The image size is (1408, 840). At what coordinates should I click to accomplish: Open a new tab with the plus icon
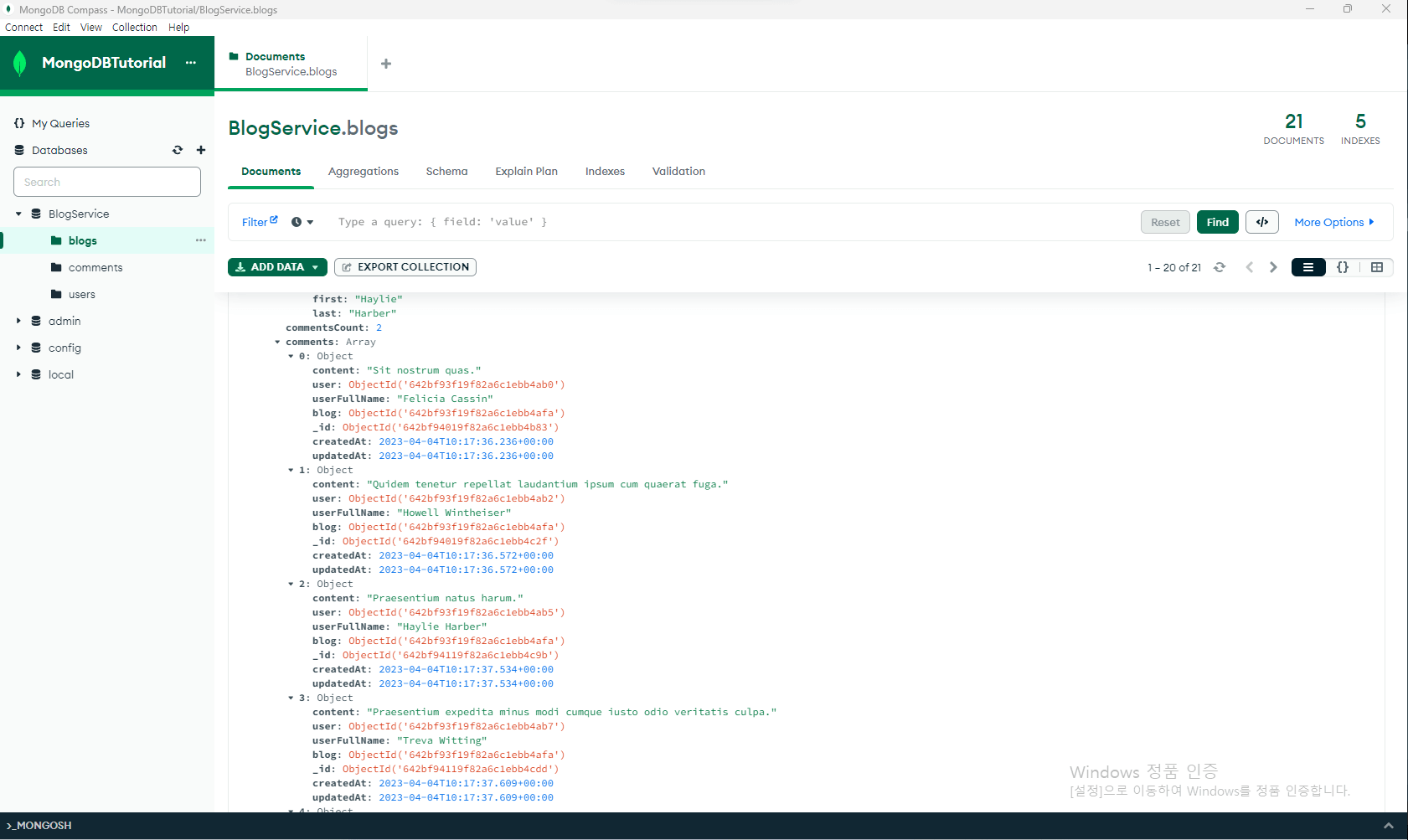click(x=386, y=64)
